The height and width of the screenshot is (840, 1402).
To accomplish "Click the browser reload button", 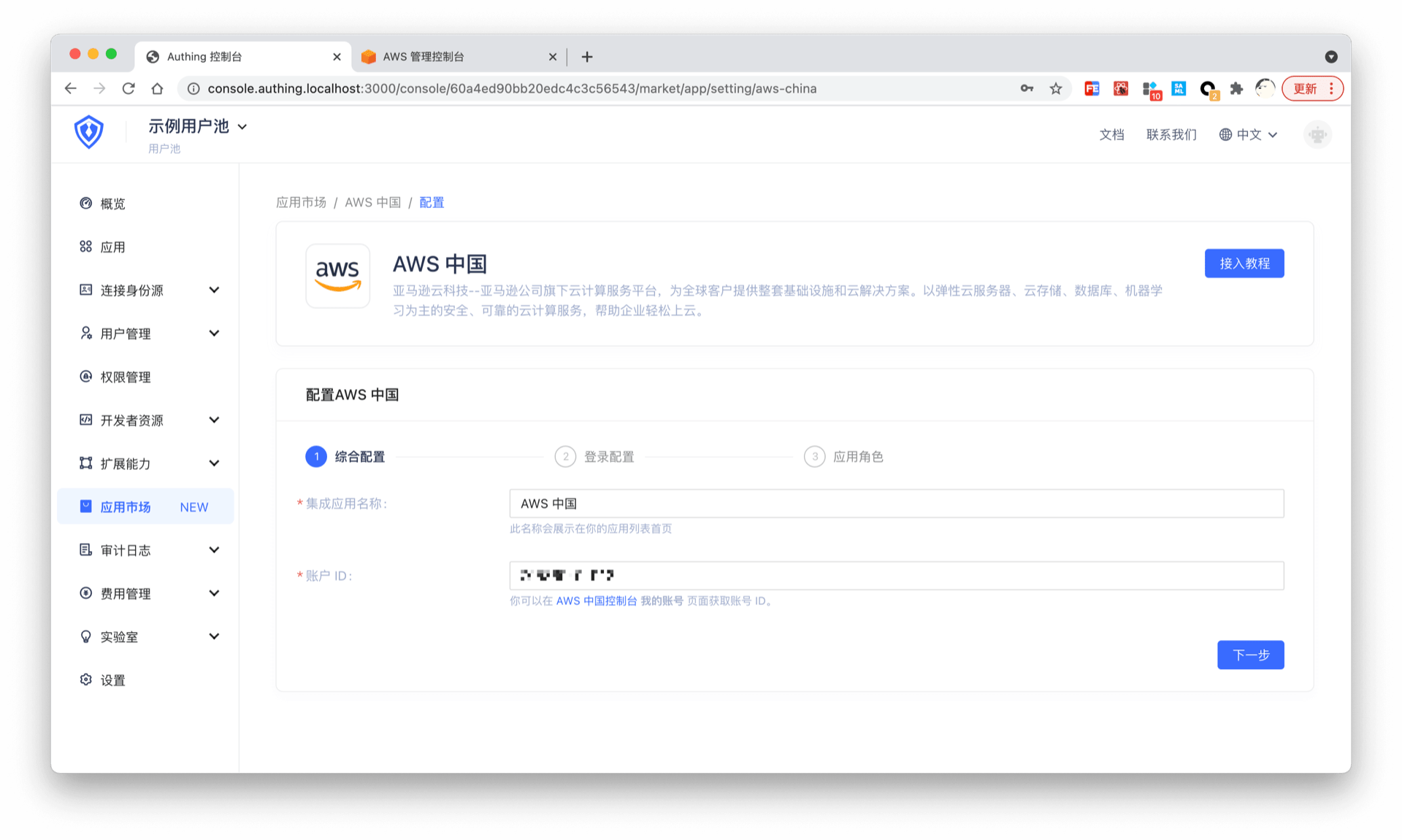I will click(129, 88).
